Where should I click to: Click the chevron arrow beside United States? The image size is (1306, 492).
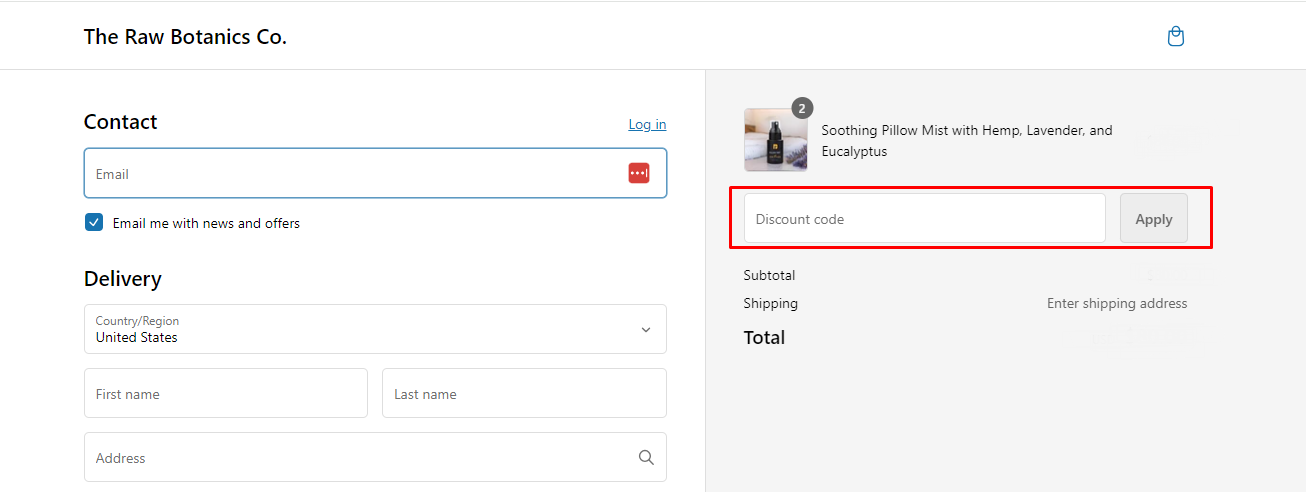[x=646, y=330]
